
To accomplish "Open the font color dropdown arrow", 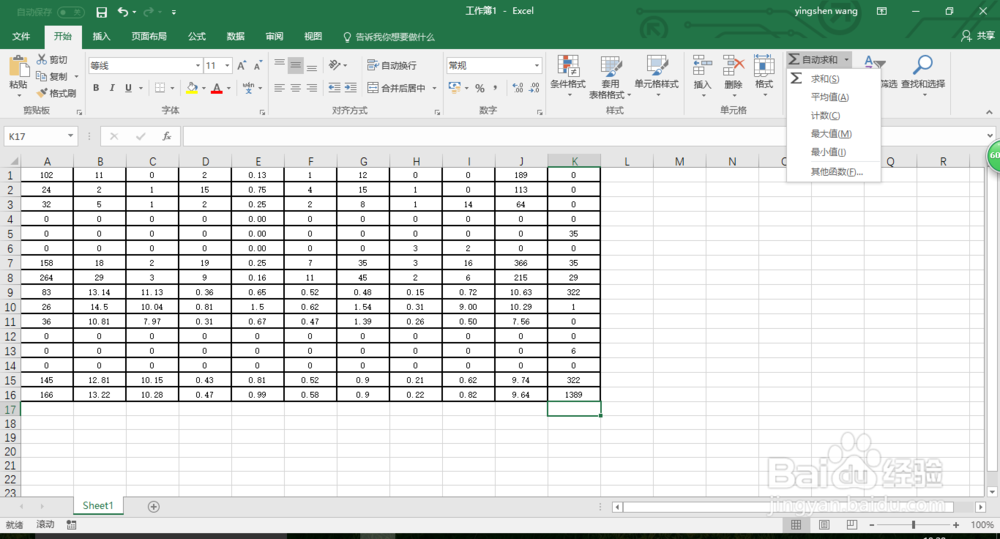I will tap(228, 88).
